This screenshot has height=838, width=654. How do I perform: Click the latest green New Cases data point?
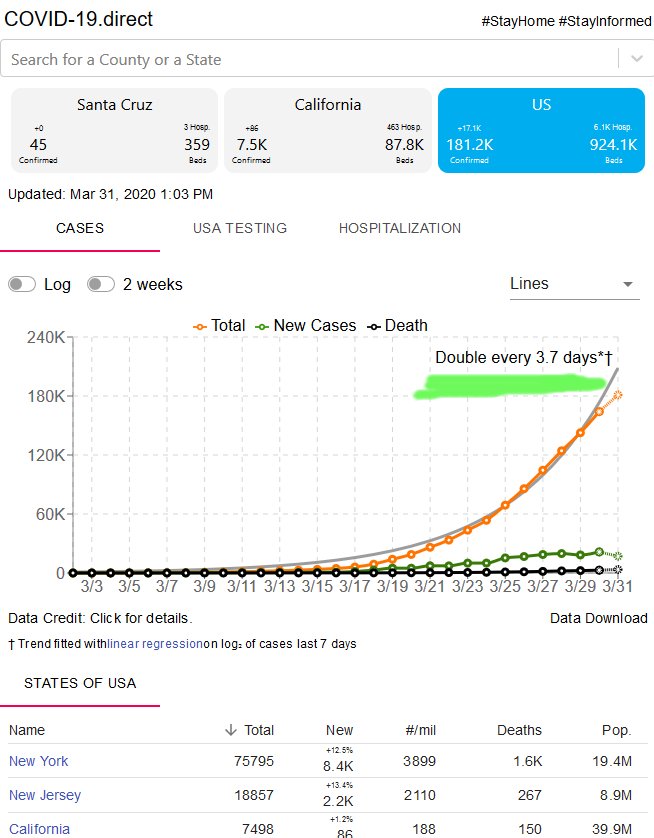click(x=618, y=556)
